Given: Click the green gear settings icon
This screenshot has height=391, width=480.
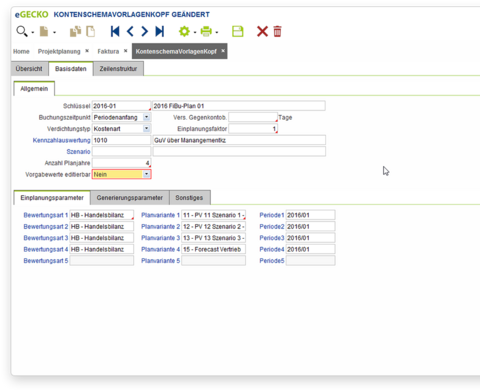Looking at the screenshot, I should [x=184, y=31].
